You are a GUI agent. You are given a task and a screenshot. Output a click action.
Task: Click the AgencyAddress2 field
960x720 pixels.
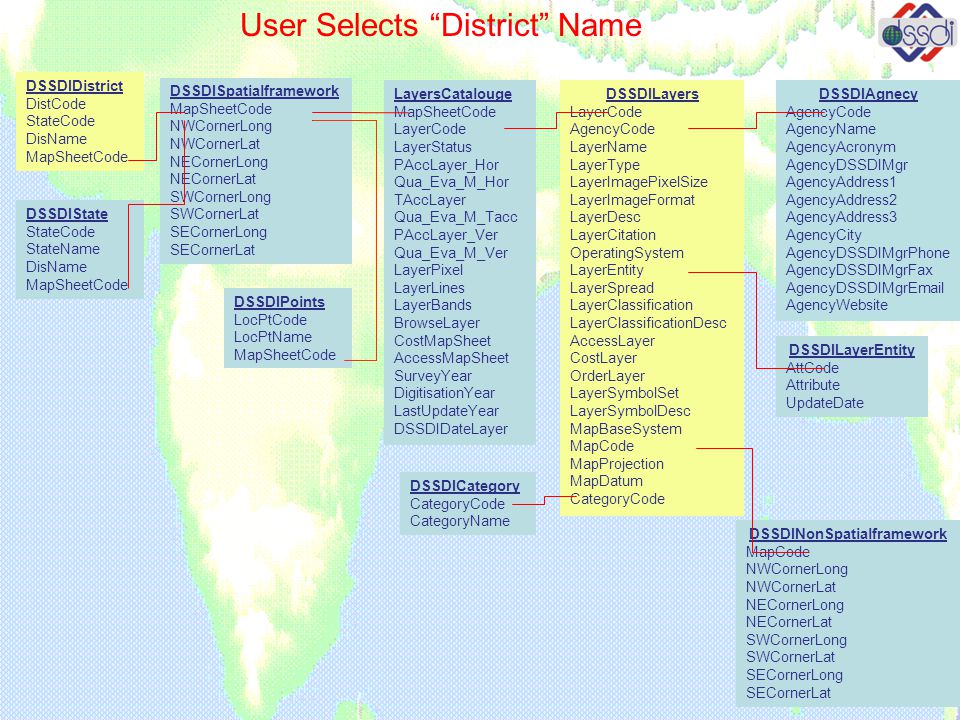coord(841,200)
